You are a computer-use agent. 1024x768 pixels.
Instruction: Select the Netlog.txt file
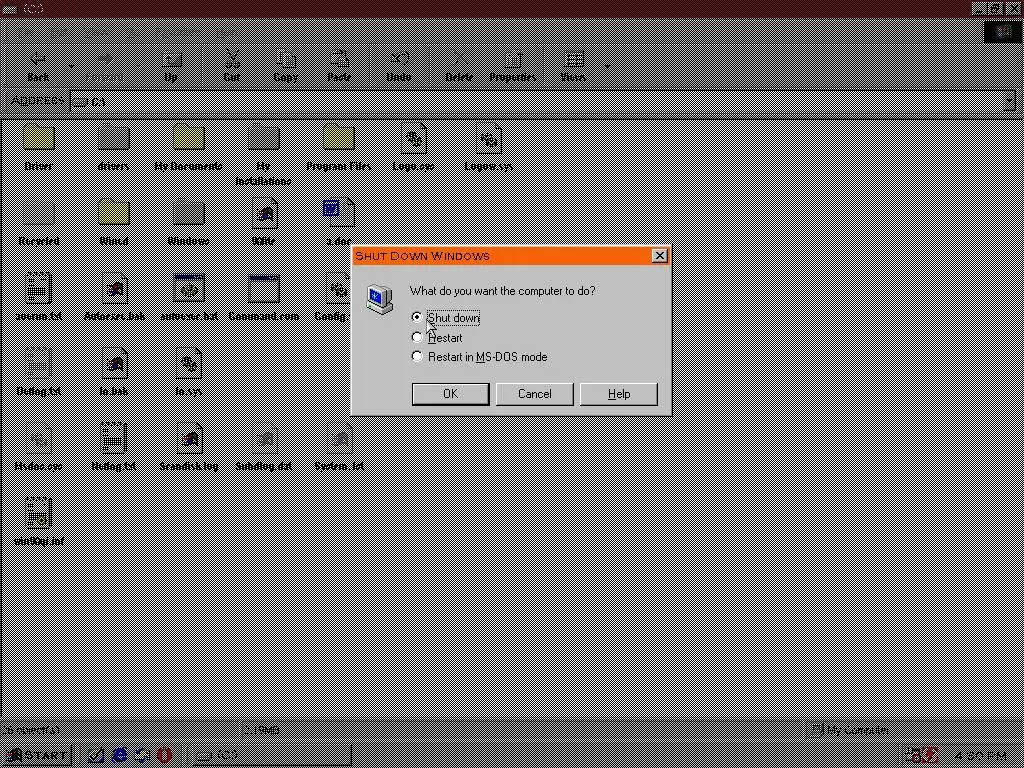coord(114,448)
